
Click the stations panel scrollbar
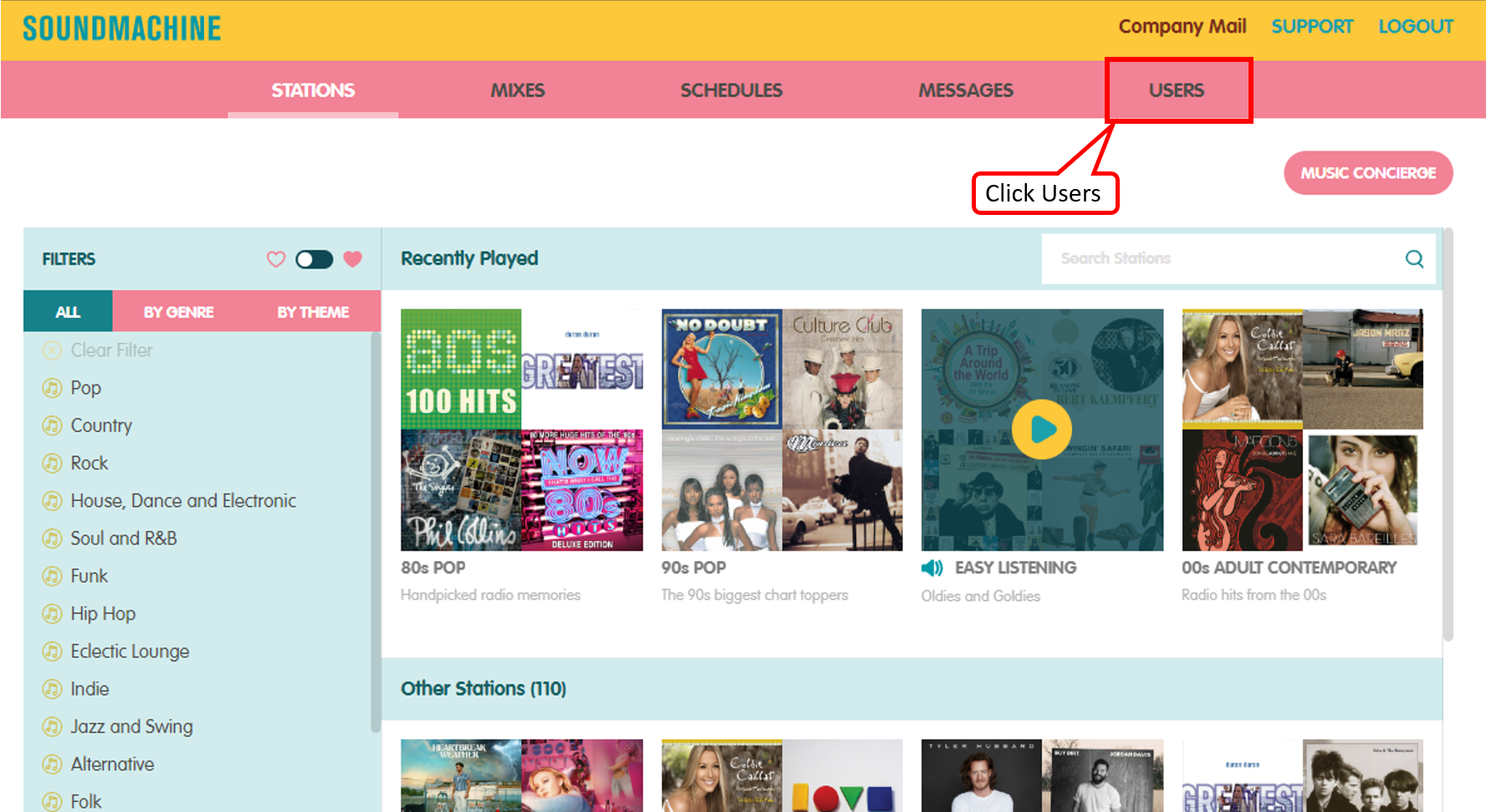pos(1448,434)
